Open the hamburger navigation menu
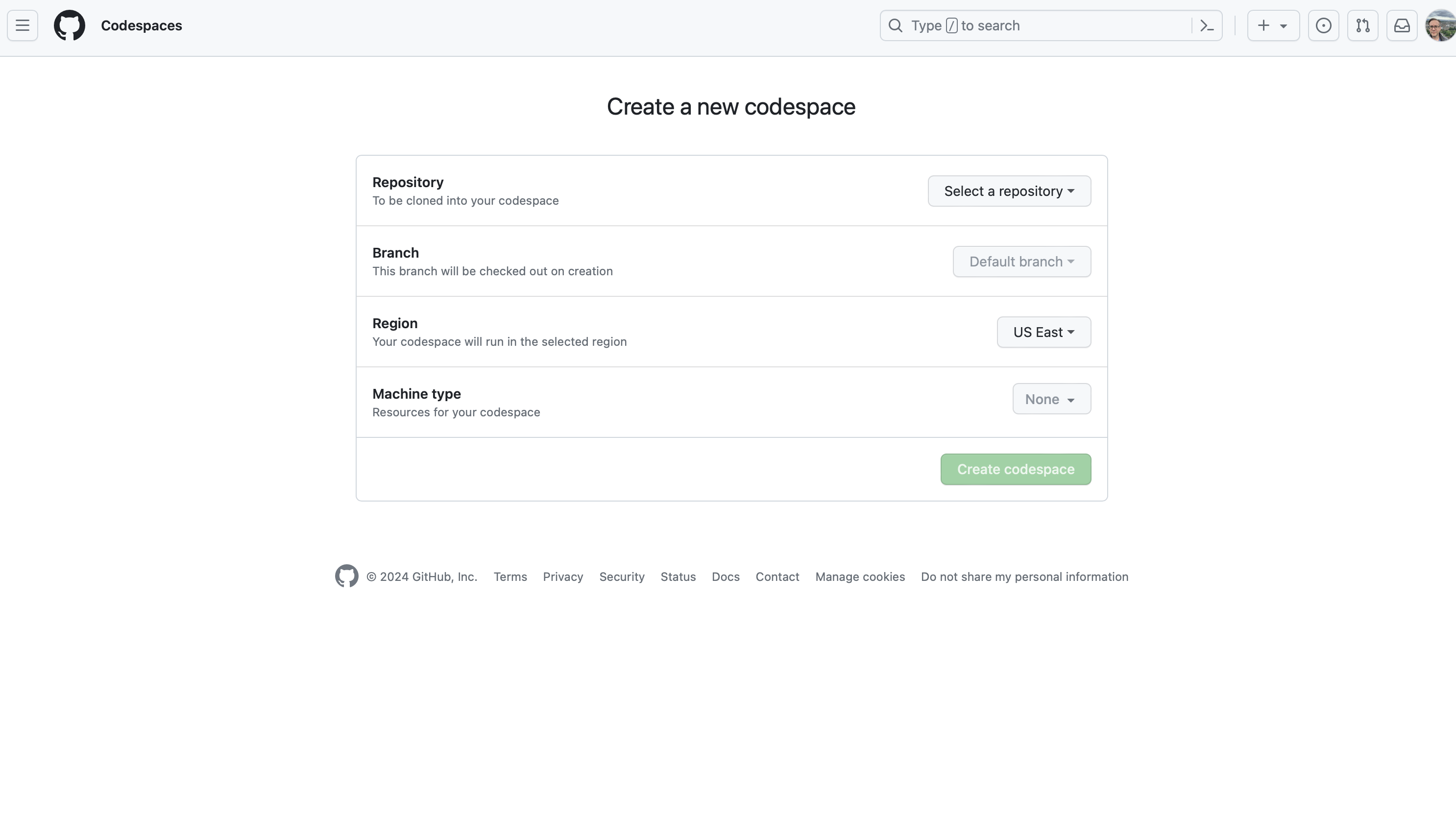 (x=23, y=25)
